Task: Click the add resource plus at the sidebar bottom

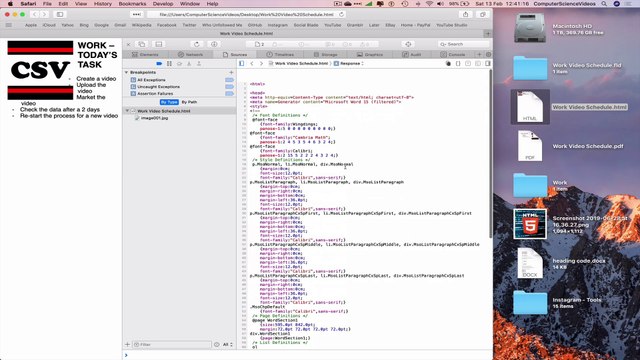Action: (x=127, y=344)
